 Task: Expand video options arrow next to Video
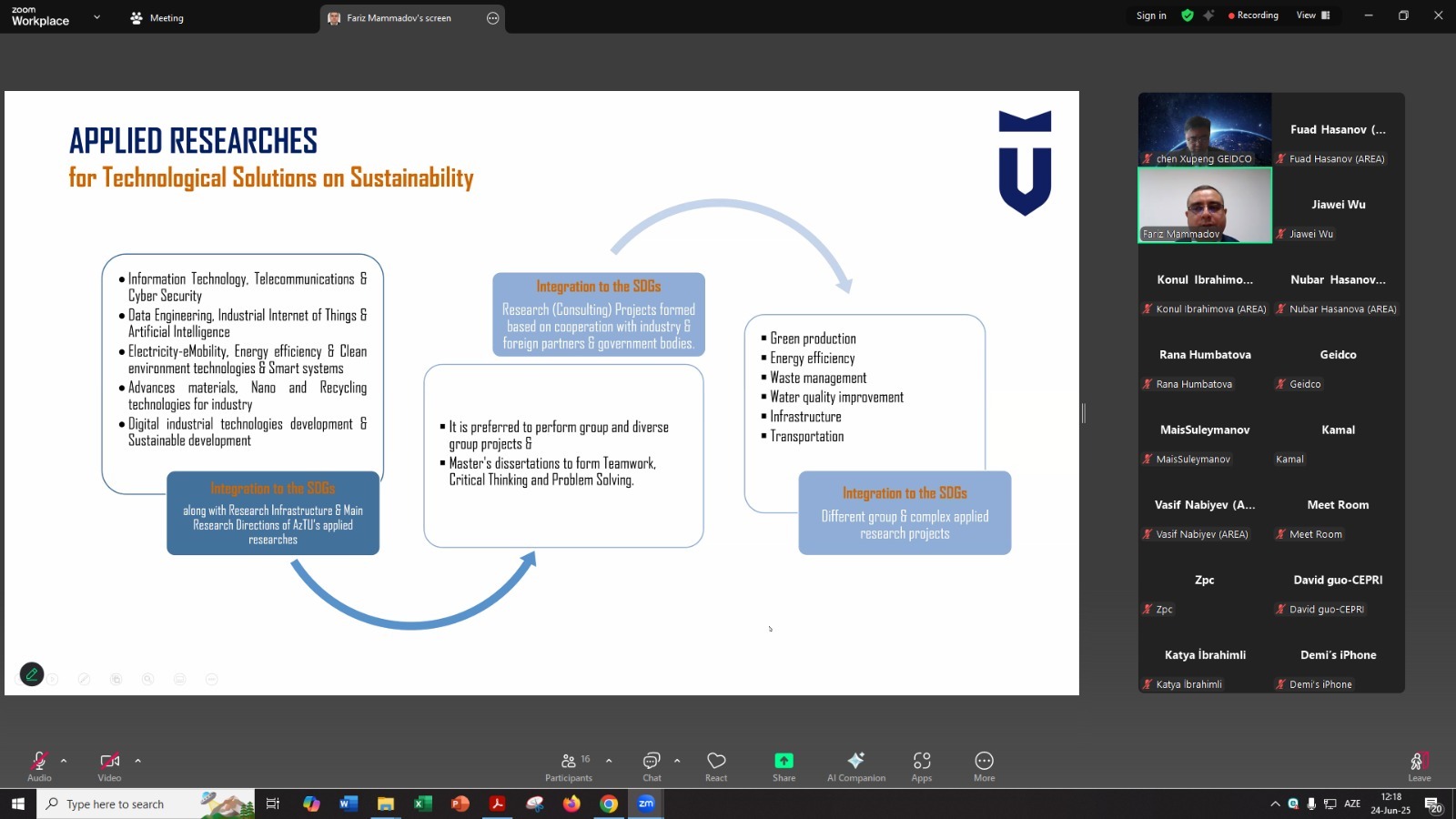coord(137,761)
